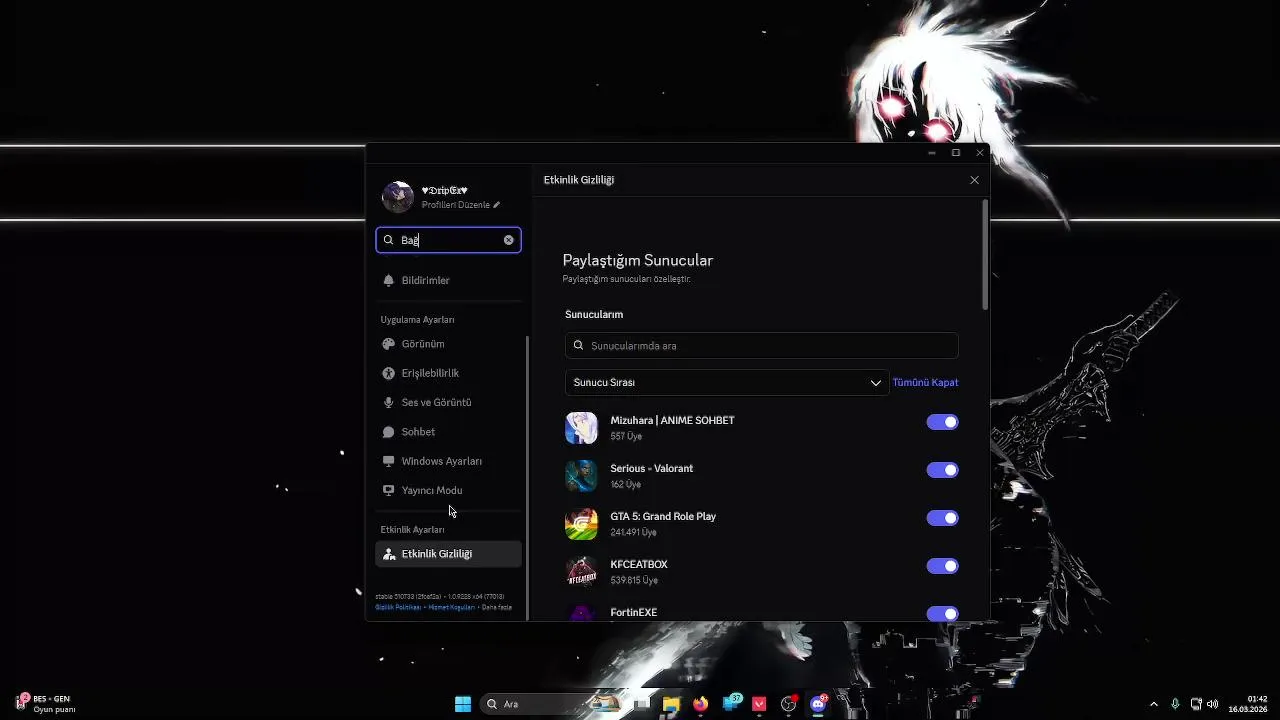Open Yayıncı Modu settings
The height and width of the screenshot is (720, 1280).
point(448,490)
